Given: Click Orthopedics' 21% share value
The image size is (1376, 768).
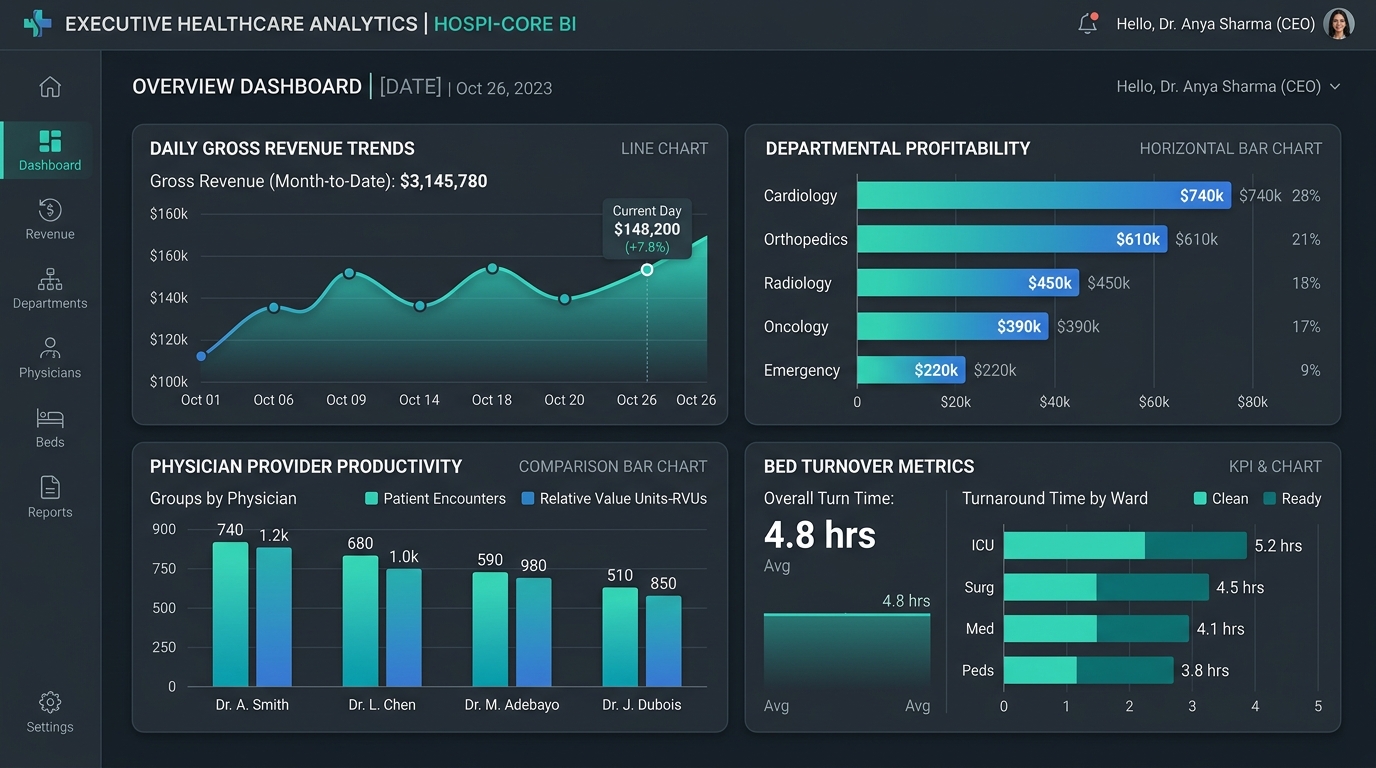Looking at the screenshot, I should [1306, 239].
